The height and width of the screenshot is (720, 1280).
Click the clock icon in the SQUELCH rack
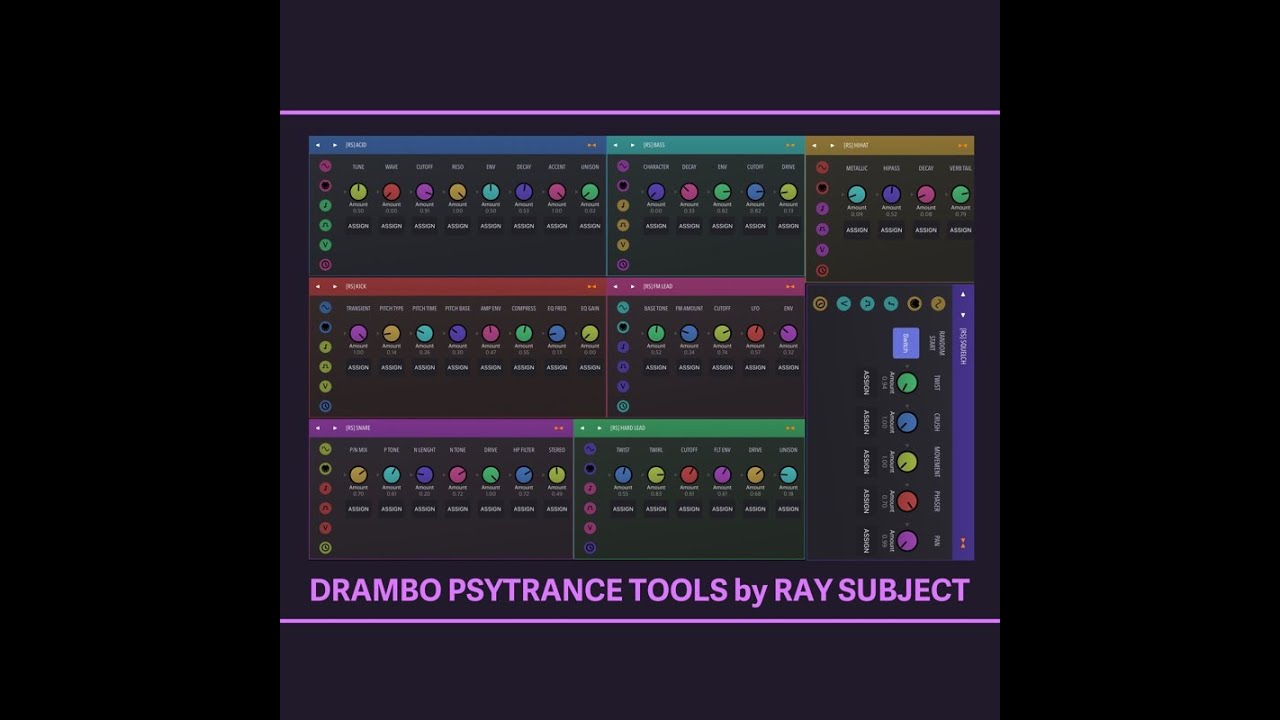(x=820, y=303)
